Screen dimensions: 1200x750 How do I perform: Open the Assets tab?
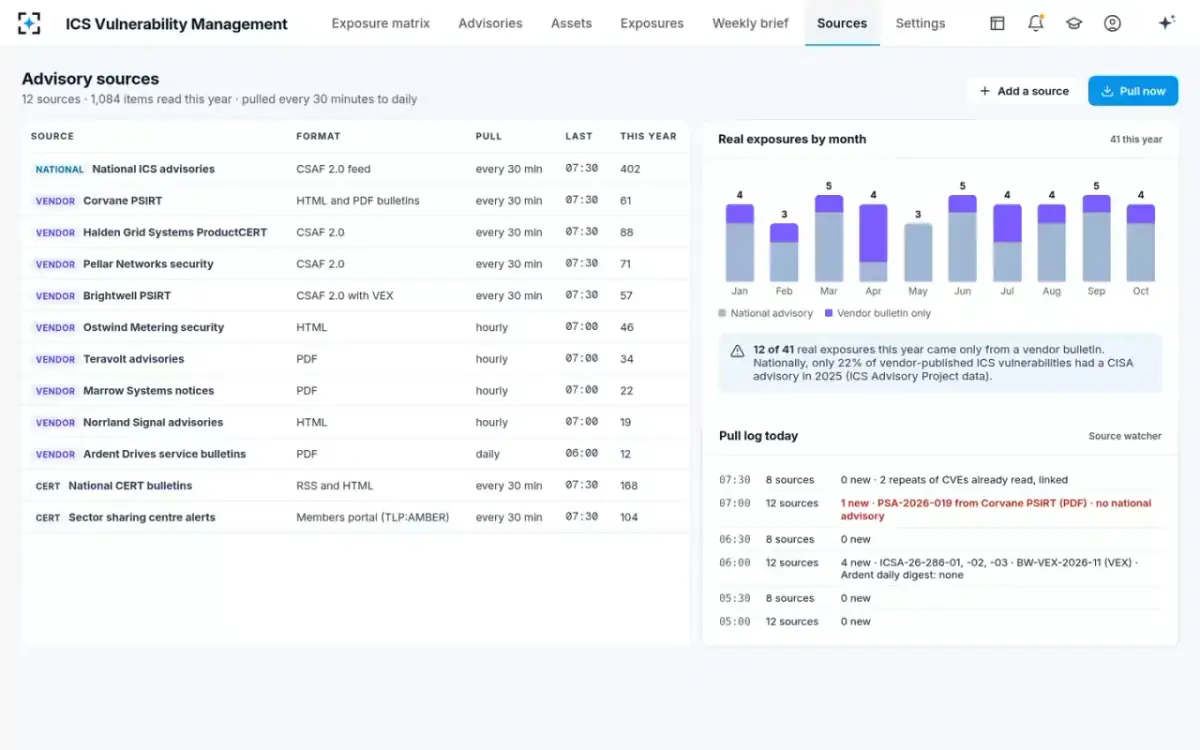571,23
